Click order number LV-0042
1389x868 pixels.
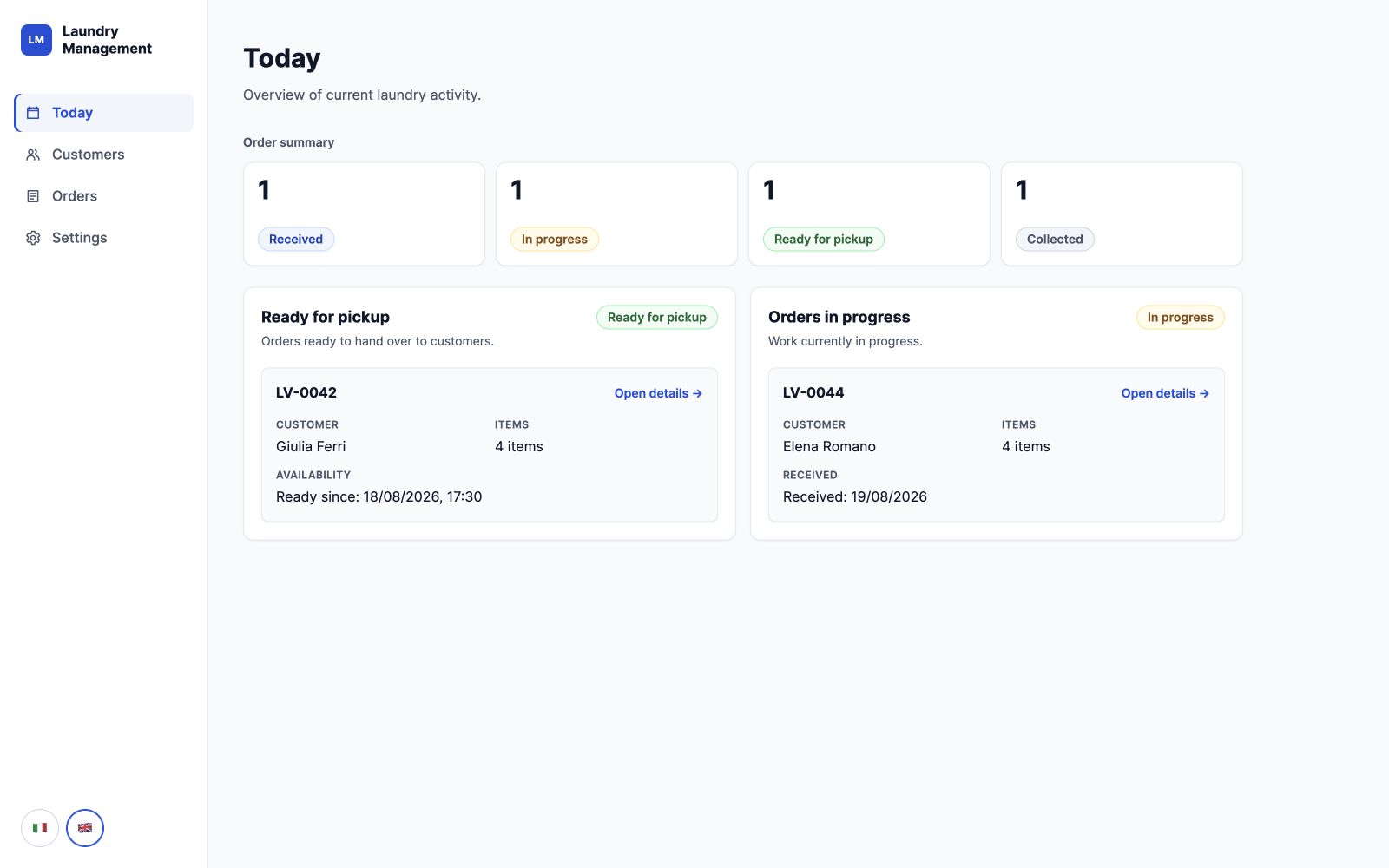click(306, 392)
